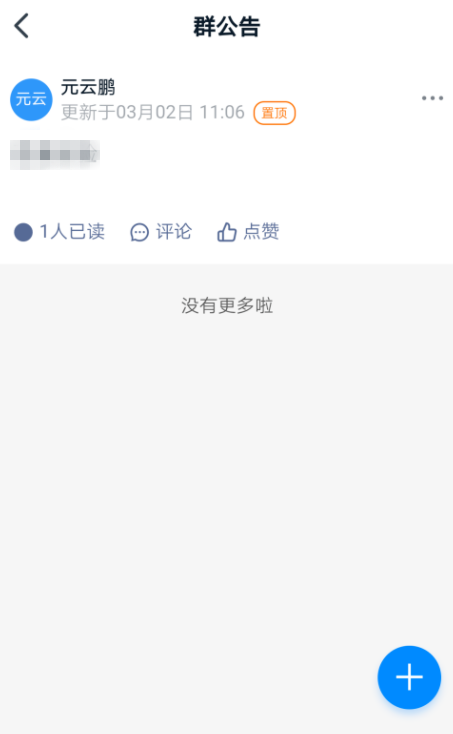The height and width of the screenshot is (734, 453).
Task: Tap the orange 置顶 pinned tag
Action: [x=274, y=113]
